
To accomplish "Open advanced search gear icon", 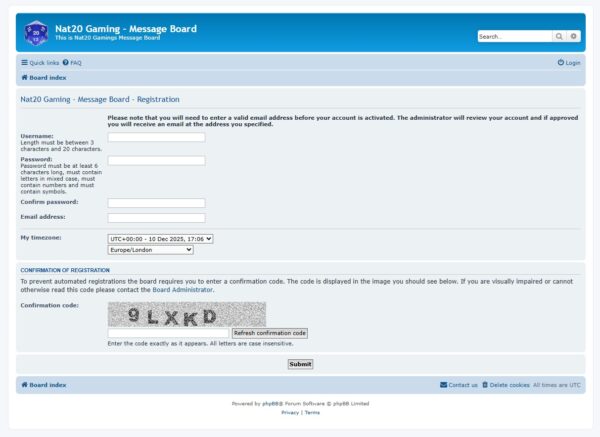I will [574, 36].
